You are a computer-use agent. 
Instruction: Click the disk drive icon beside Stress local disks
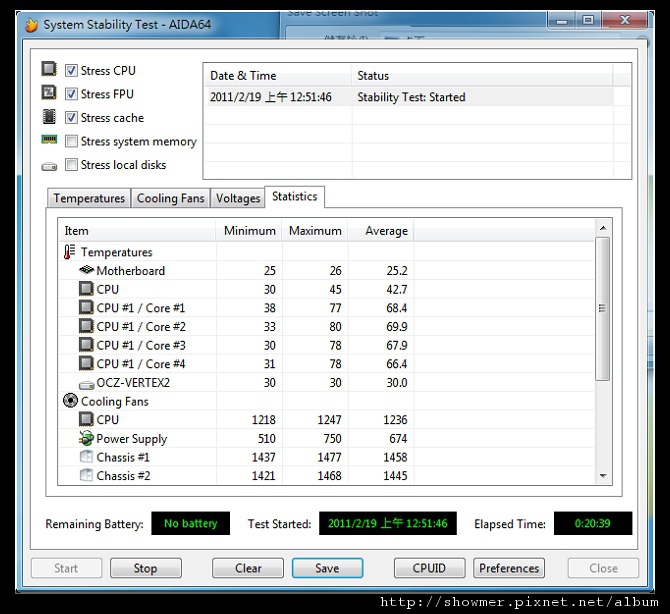[x=49, y=166]
